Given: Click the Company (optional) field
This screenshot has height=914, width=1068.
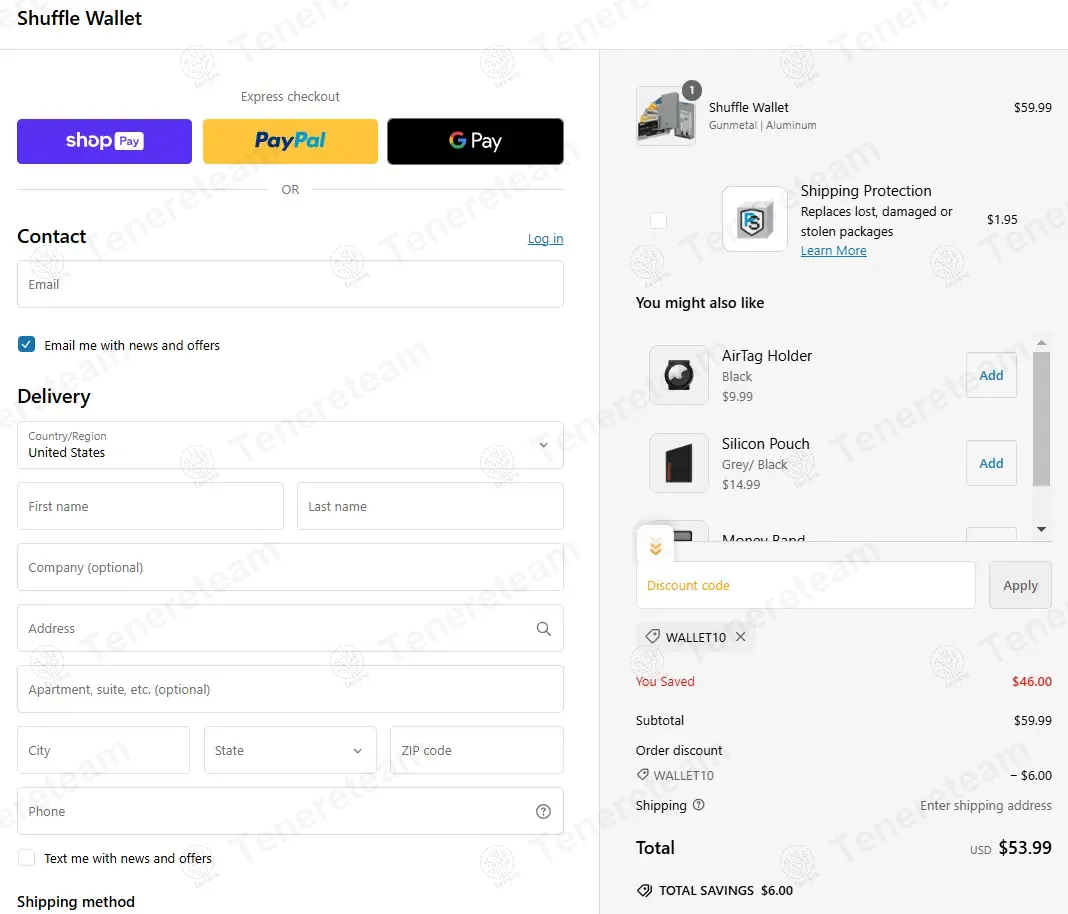Looking at the screenshot, I should [x=290, y=567].
